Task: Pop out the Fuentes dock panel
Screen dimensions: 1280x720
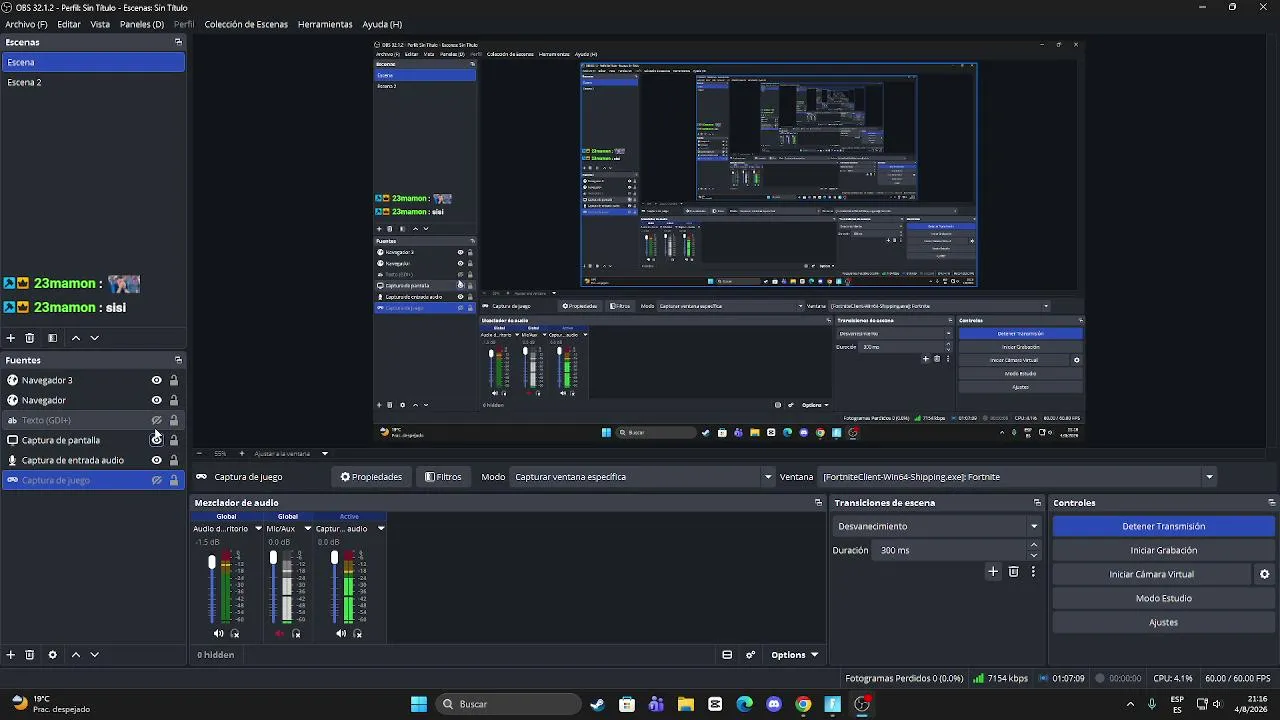Action: [178, 360]
